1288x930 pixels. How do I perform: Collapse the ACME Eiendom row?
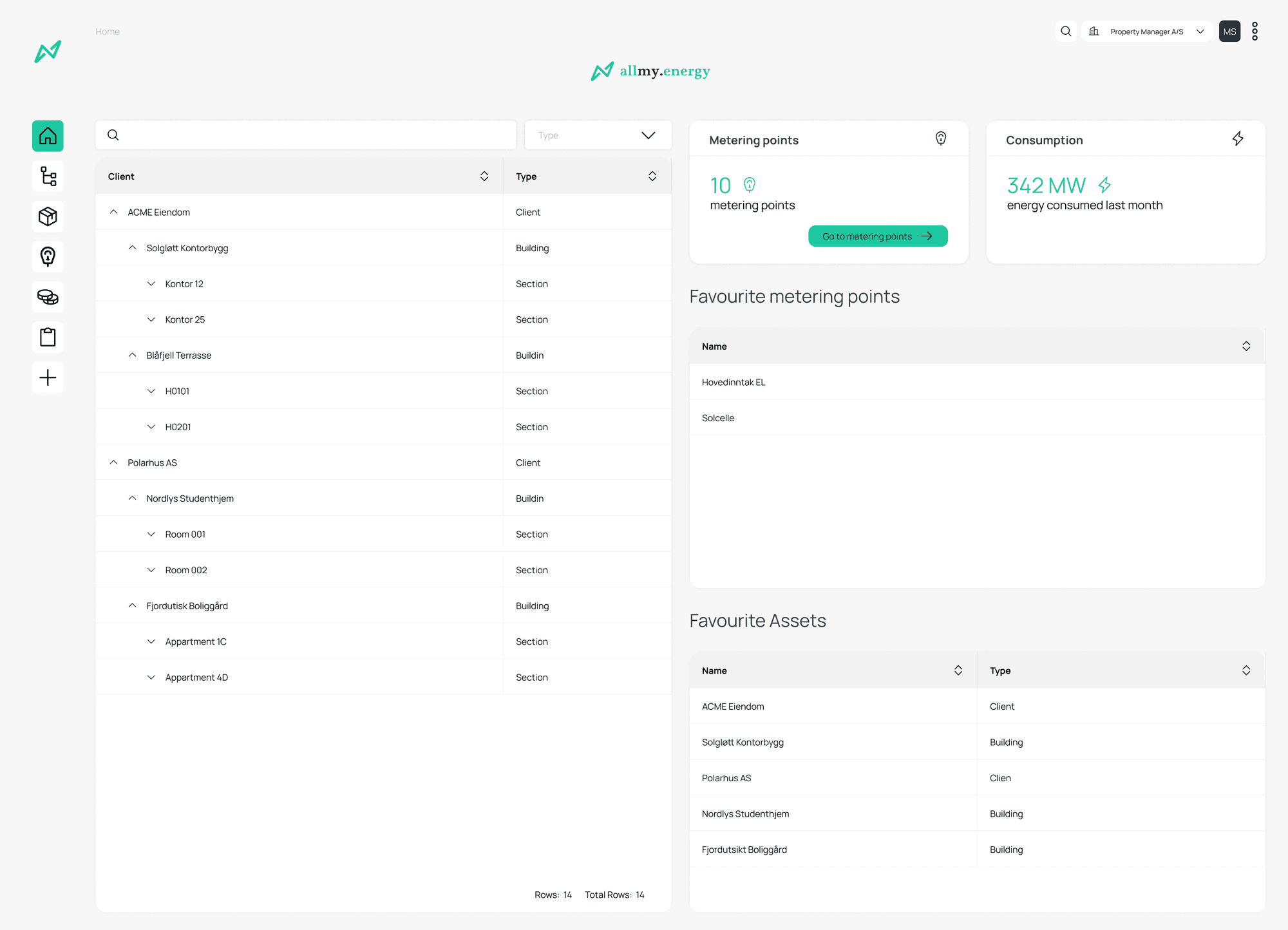point(114,212)
